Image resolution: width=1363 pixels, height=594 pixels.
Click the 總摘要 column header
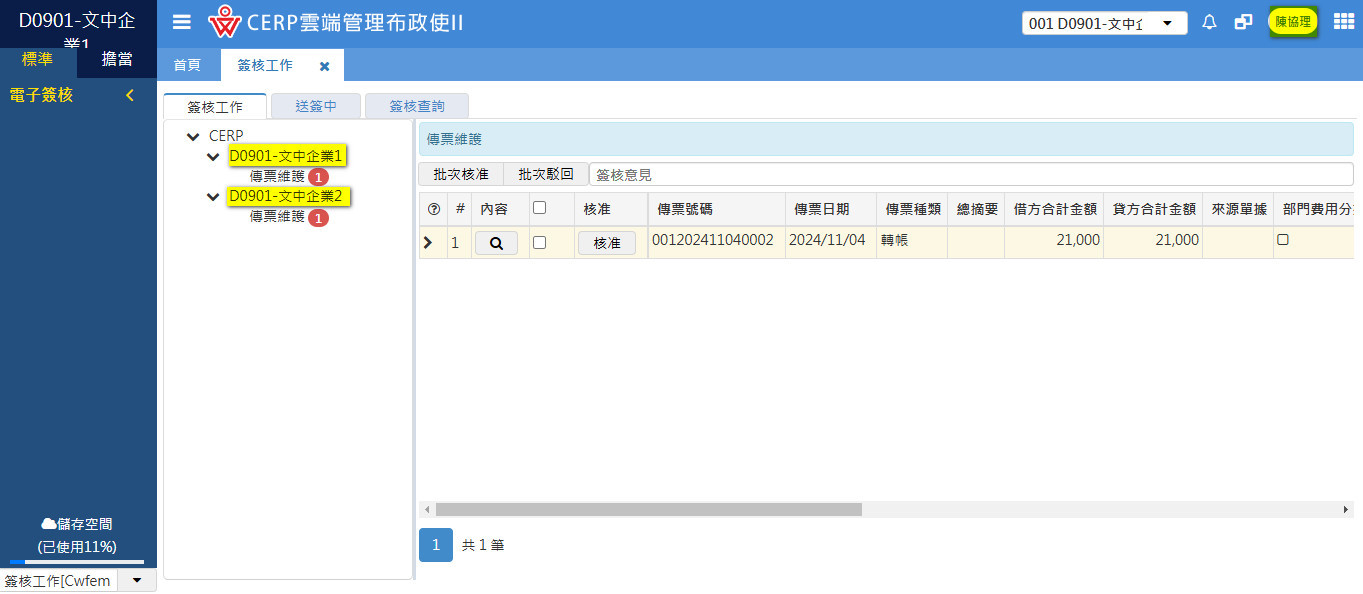(x=976, y=209)
